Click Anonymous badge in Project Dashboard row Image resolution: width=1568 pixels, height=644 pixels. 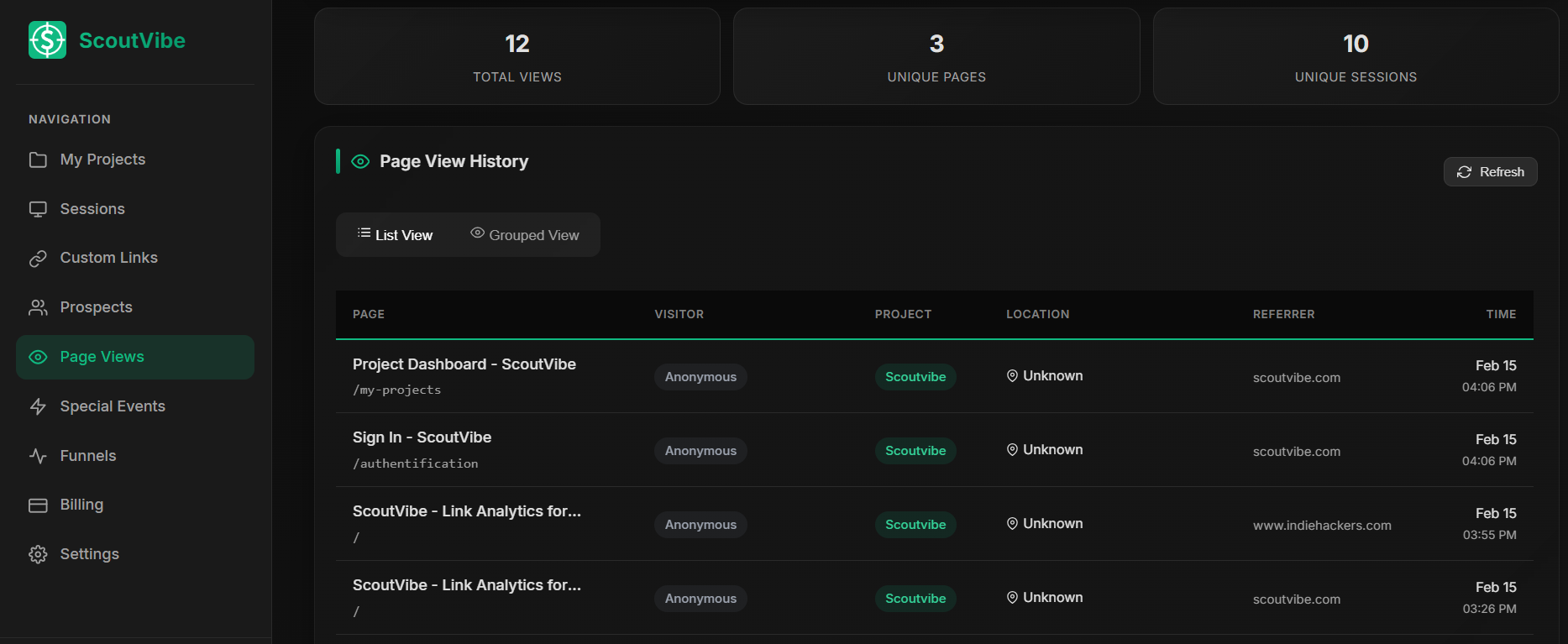click(700, 377)
